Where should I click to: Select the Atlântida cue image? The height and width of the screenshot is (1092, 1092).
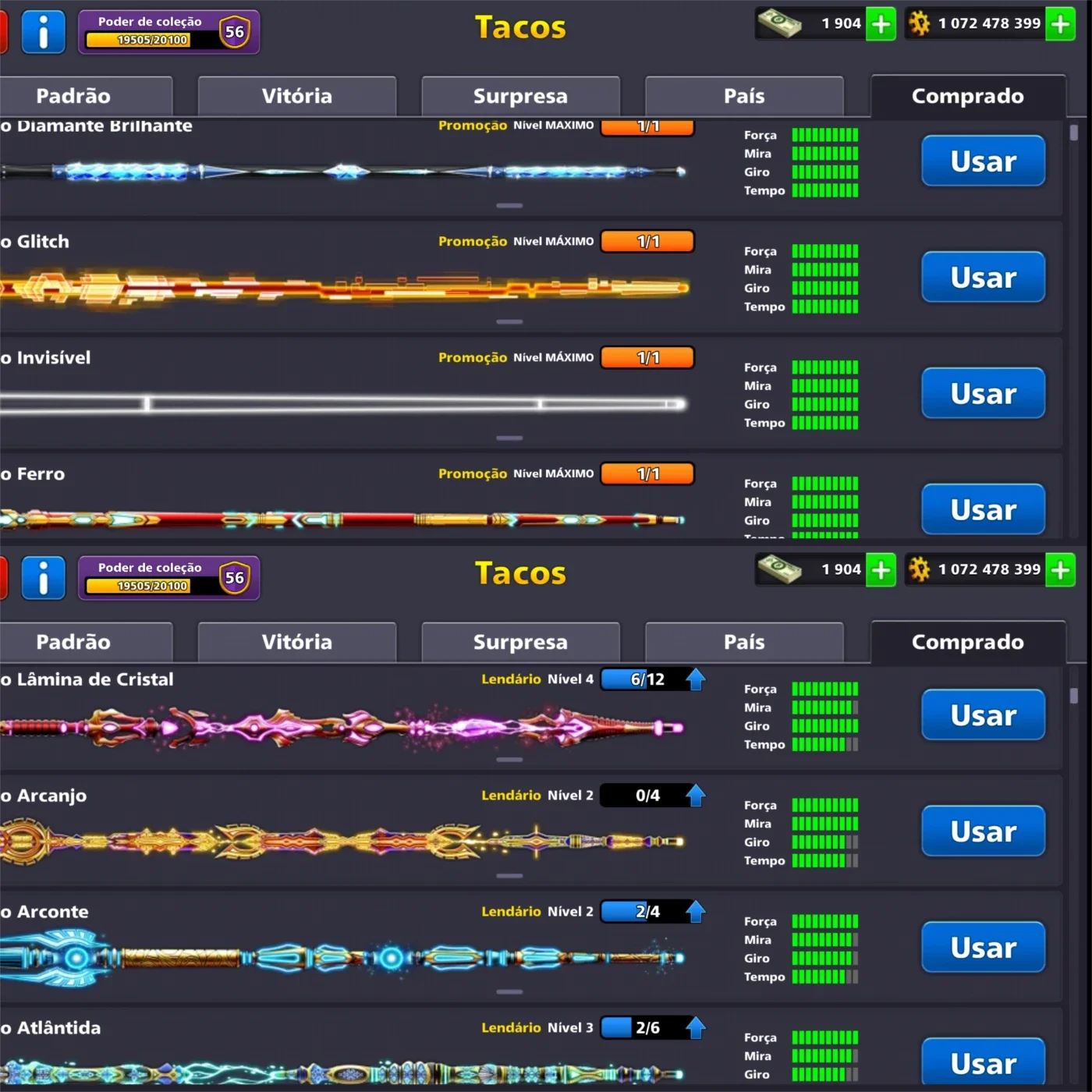343,1074
